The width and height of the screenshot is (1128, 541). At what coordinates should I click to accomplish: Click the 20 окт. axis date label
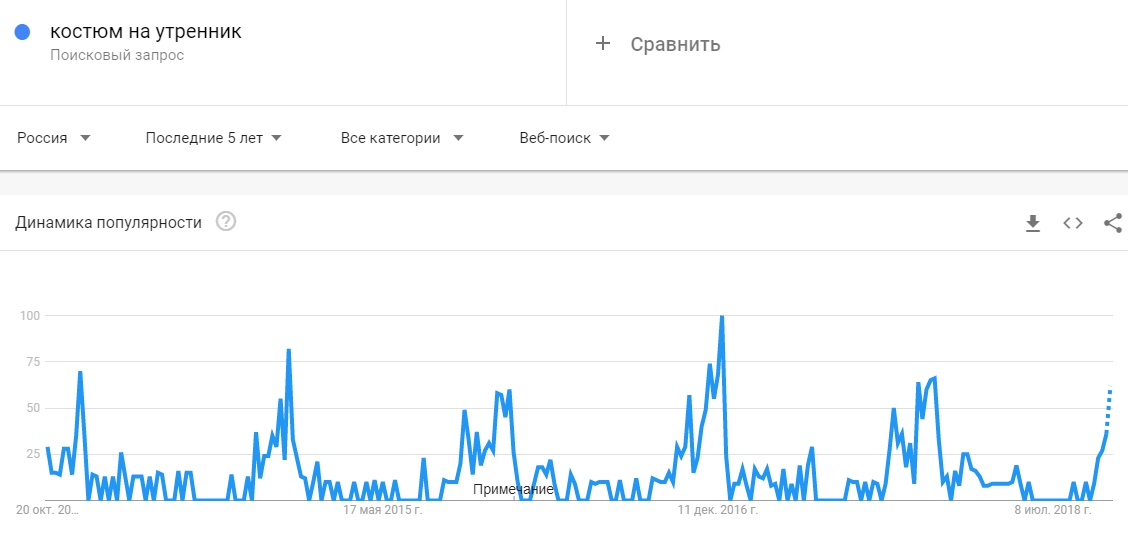[48, 510]
